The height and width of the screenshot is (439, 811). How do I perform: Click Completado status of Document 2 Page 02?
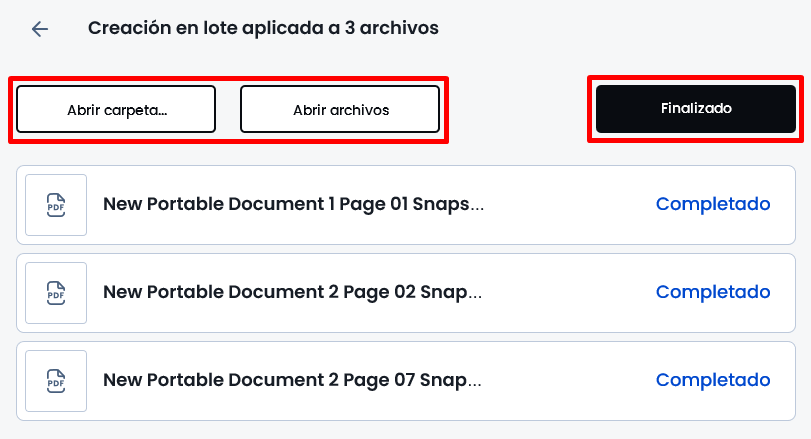point(713,292)
